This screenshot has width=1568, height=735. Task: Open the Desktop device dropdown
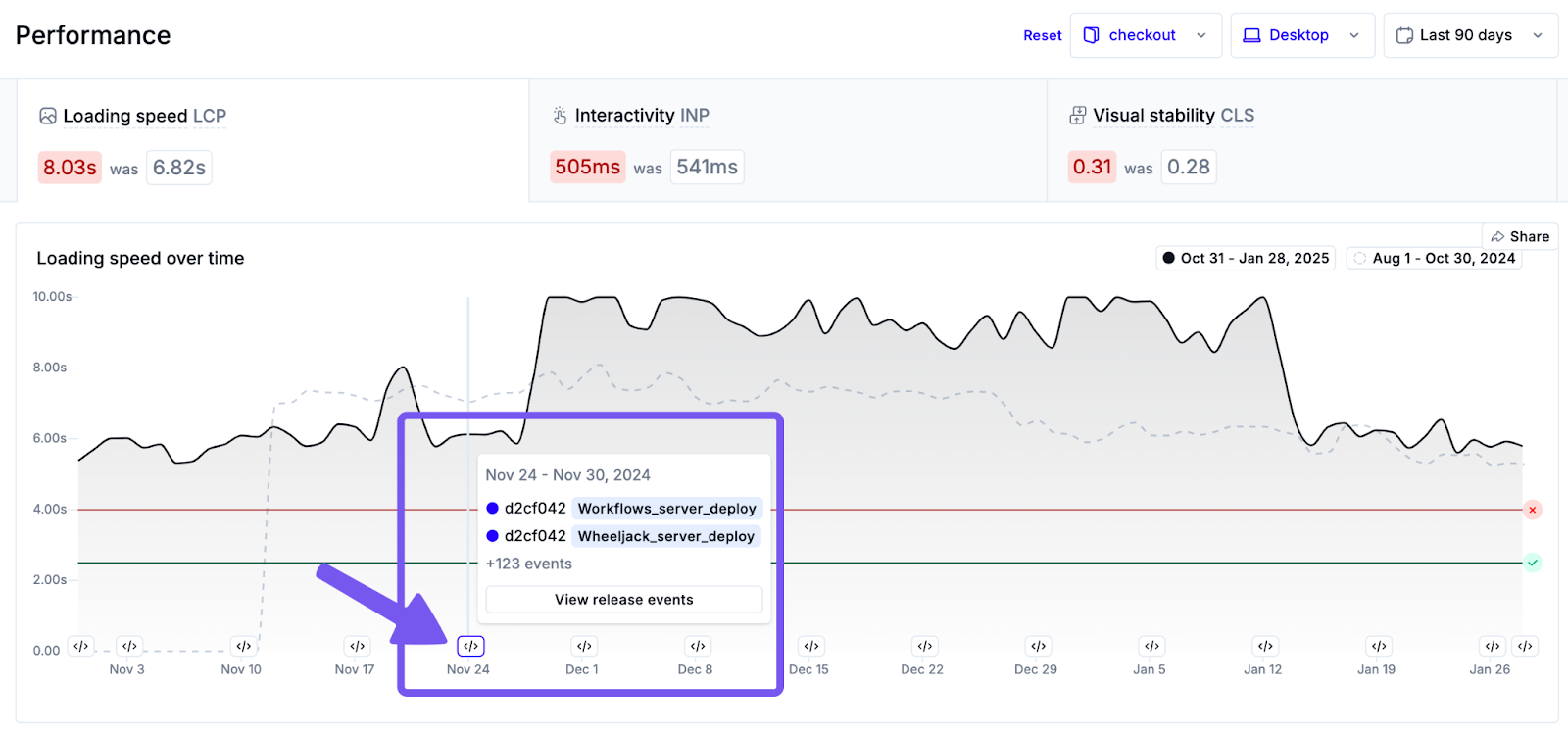[1302, 35]
